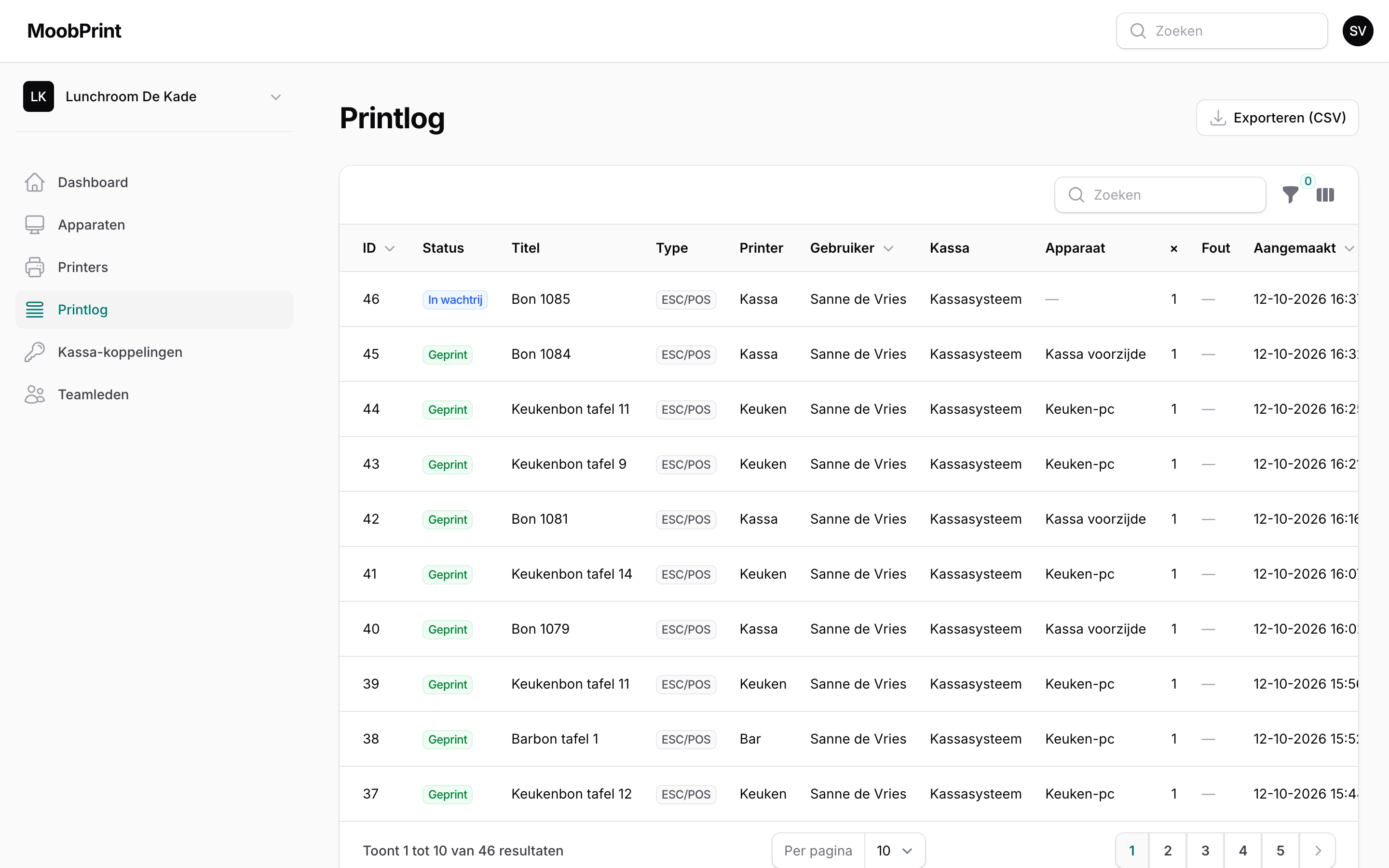The image size is (1389, 868).
Task: Sort by Gebruiker column chevron
Action: pos(888,248)
